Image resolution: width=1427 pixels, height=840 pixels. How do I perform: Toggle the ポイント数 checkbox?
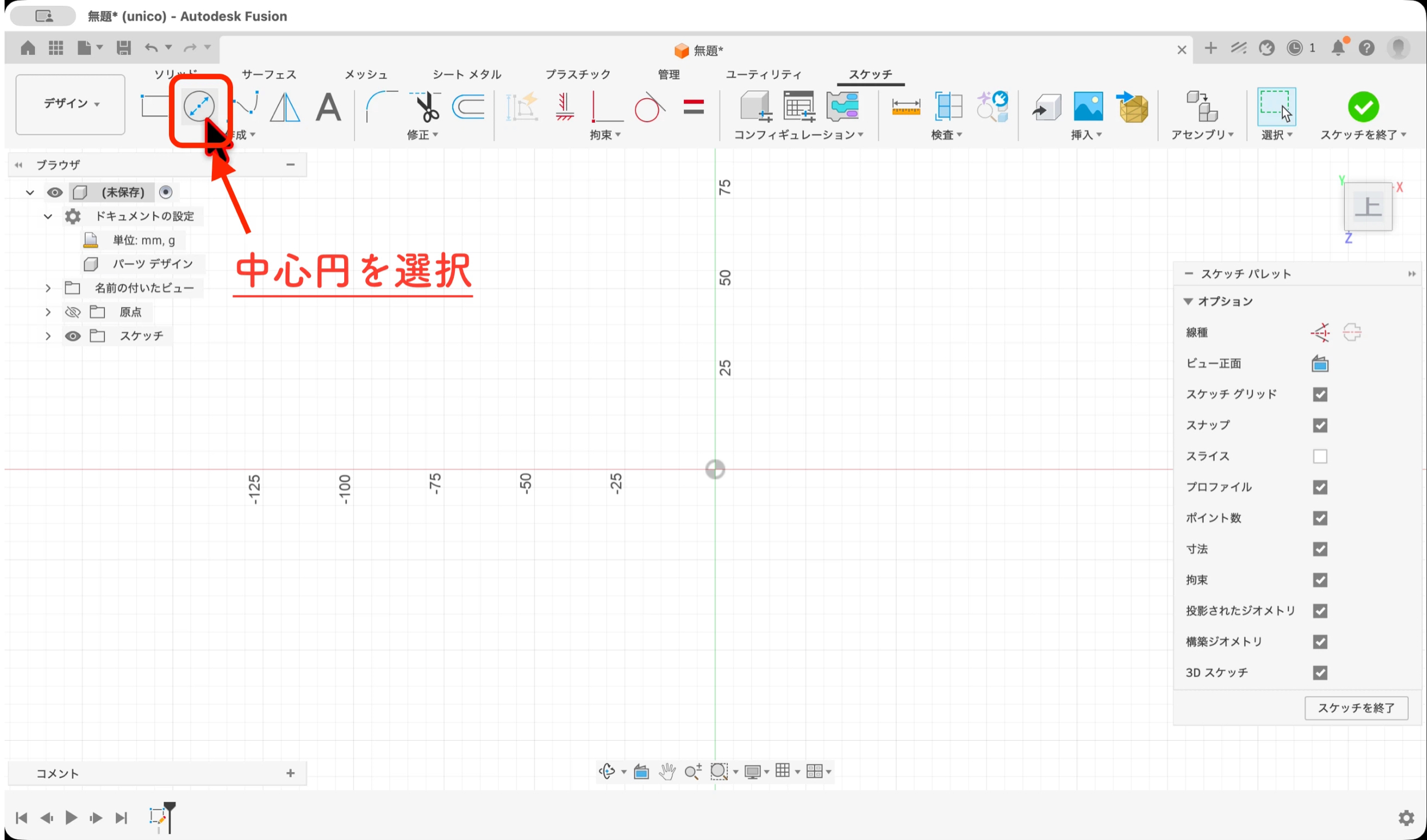pos(1320,518)
